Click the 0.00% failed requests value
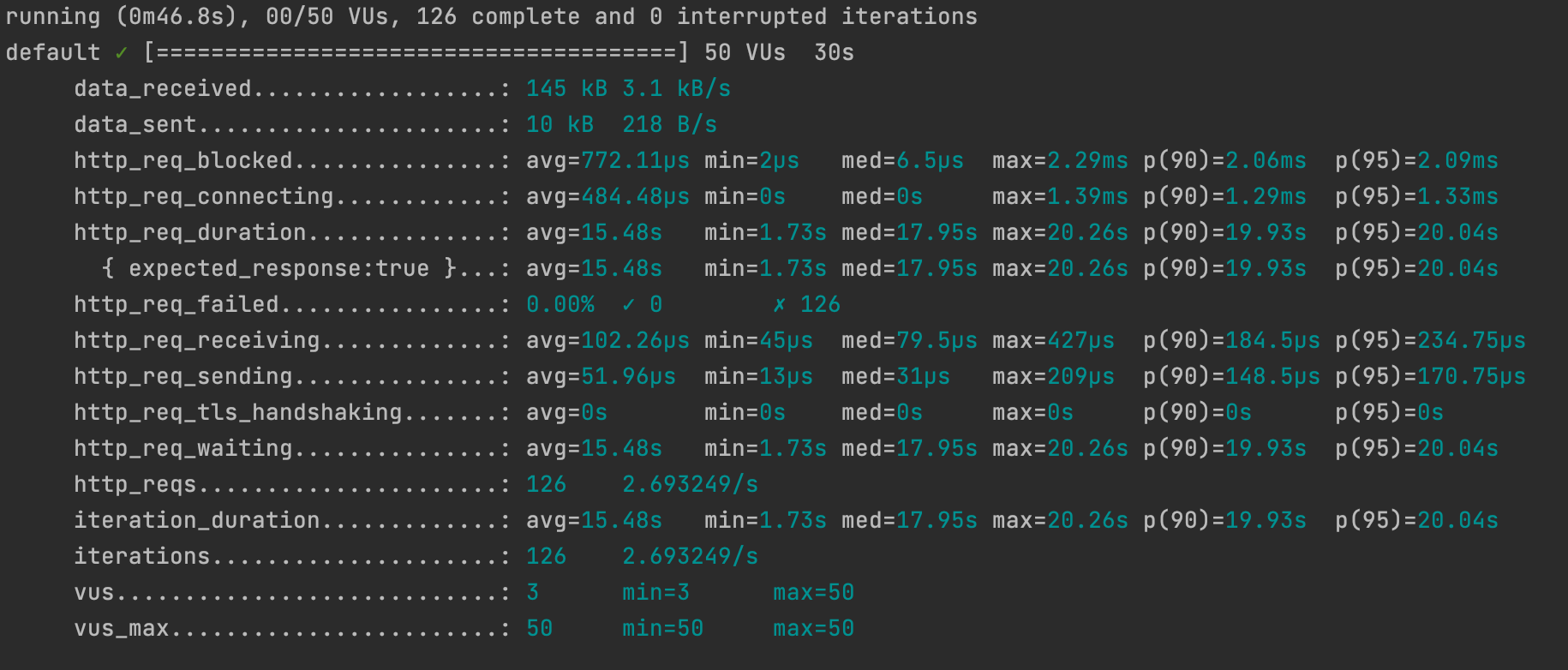This screenshot has height=670, width=1568. tap(560, 305)
